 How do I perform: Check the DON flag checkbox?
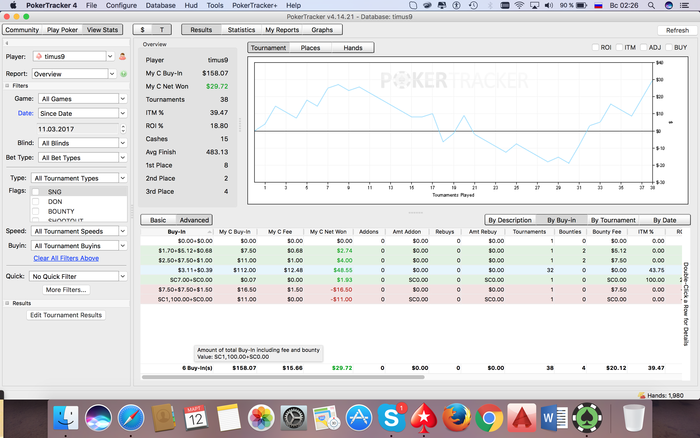click(x=36, y=201)
